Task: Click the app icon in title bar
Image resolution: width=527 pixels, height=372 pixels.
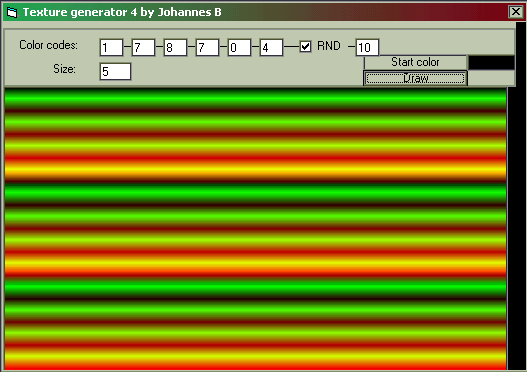Action: (x=12, y=12)
